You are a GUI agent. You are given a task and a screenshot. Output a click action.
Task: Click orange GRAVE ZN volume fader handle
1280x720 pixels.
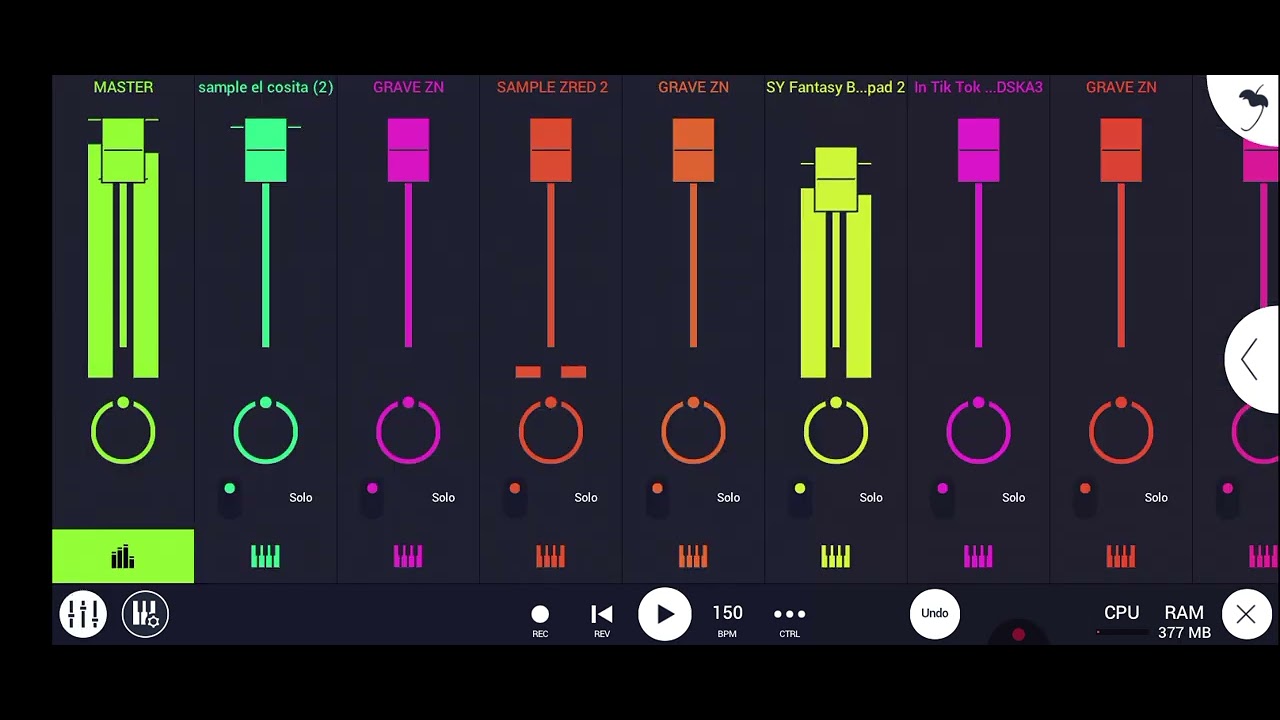tap(693, 150)
